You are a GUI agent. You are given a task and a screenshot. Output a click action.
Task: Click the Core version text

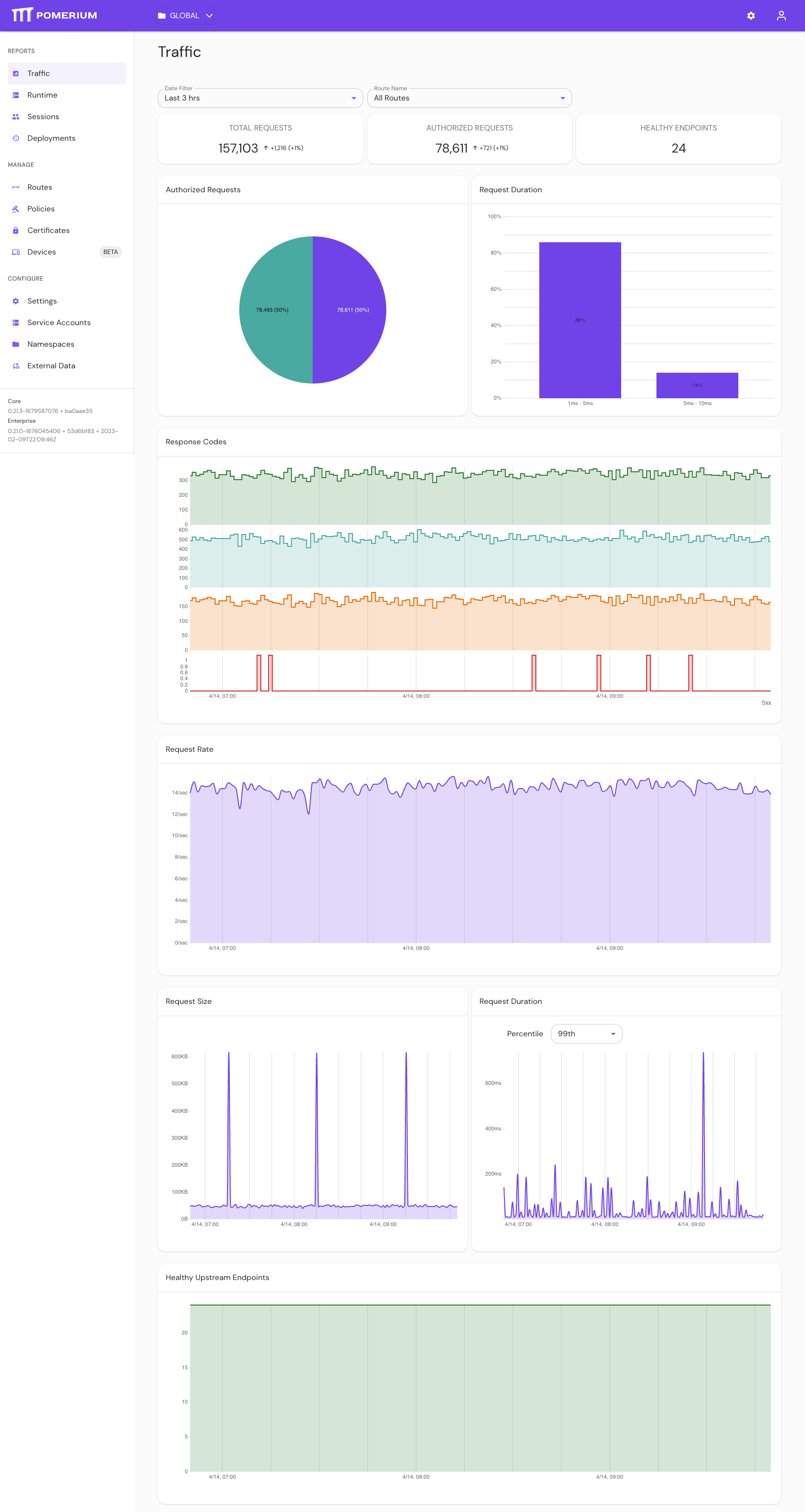pos(50,411)
